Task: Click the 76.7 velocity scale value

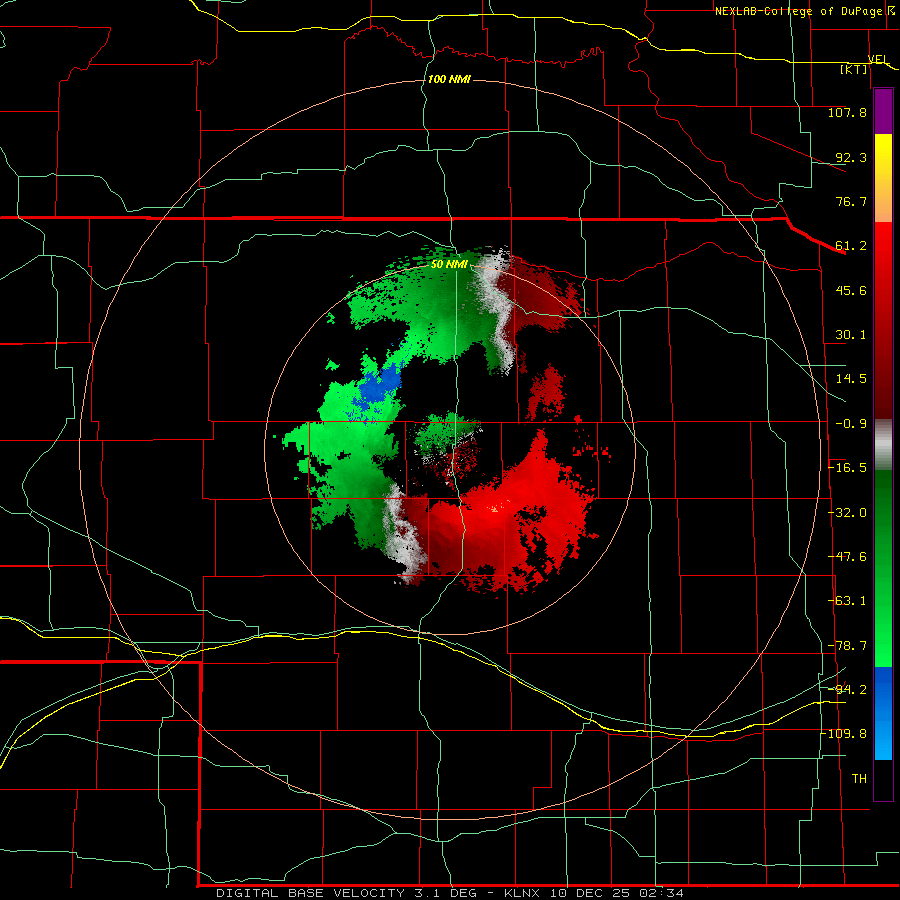Action: [851, 201]
